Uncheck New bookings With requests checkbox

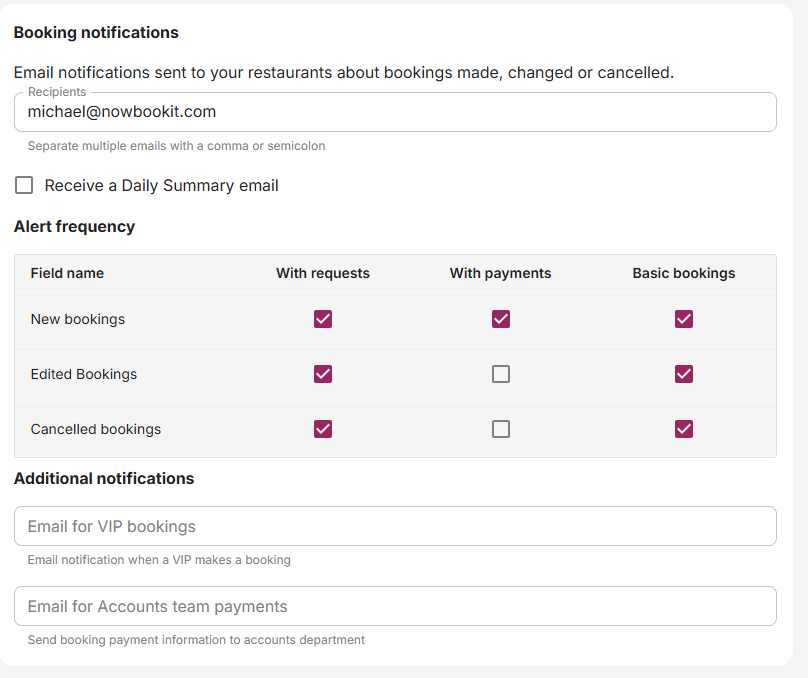pyautogui.click(x=323, y=319)
